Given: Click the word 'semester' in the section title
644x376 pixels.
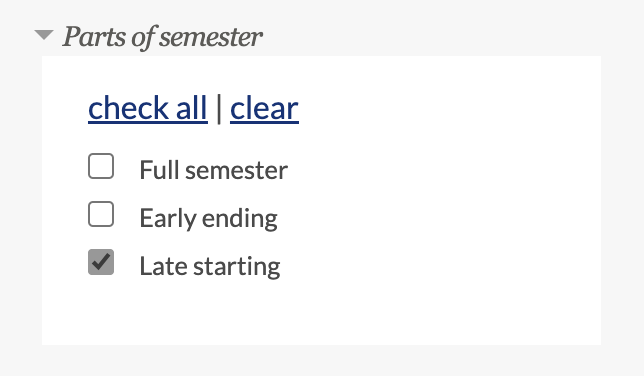Looking at the screenshot, I should tap(211, 38).
